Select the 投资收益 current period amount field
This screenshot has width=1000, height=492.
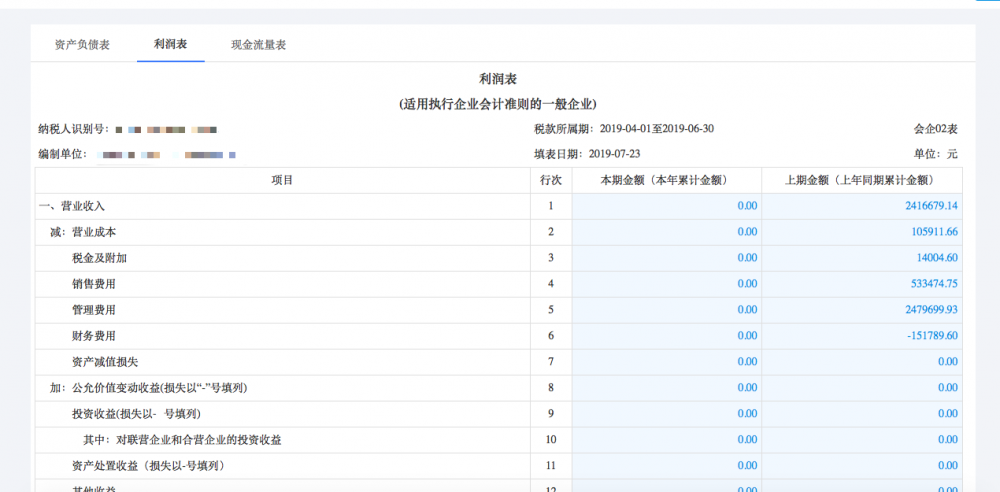pos(666,414)
